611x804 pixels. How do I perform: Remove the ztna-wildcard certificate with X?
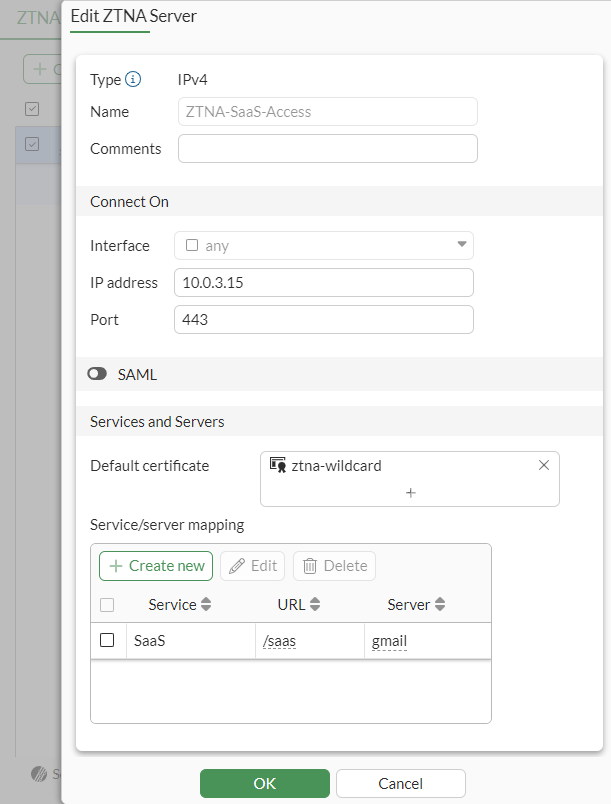coord(544,465)
